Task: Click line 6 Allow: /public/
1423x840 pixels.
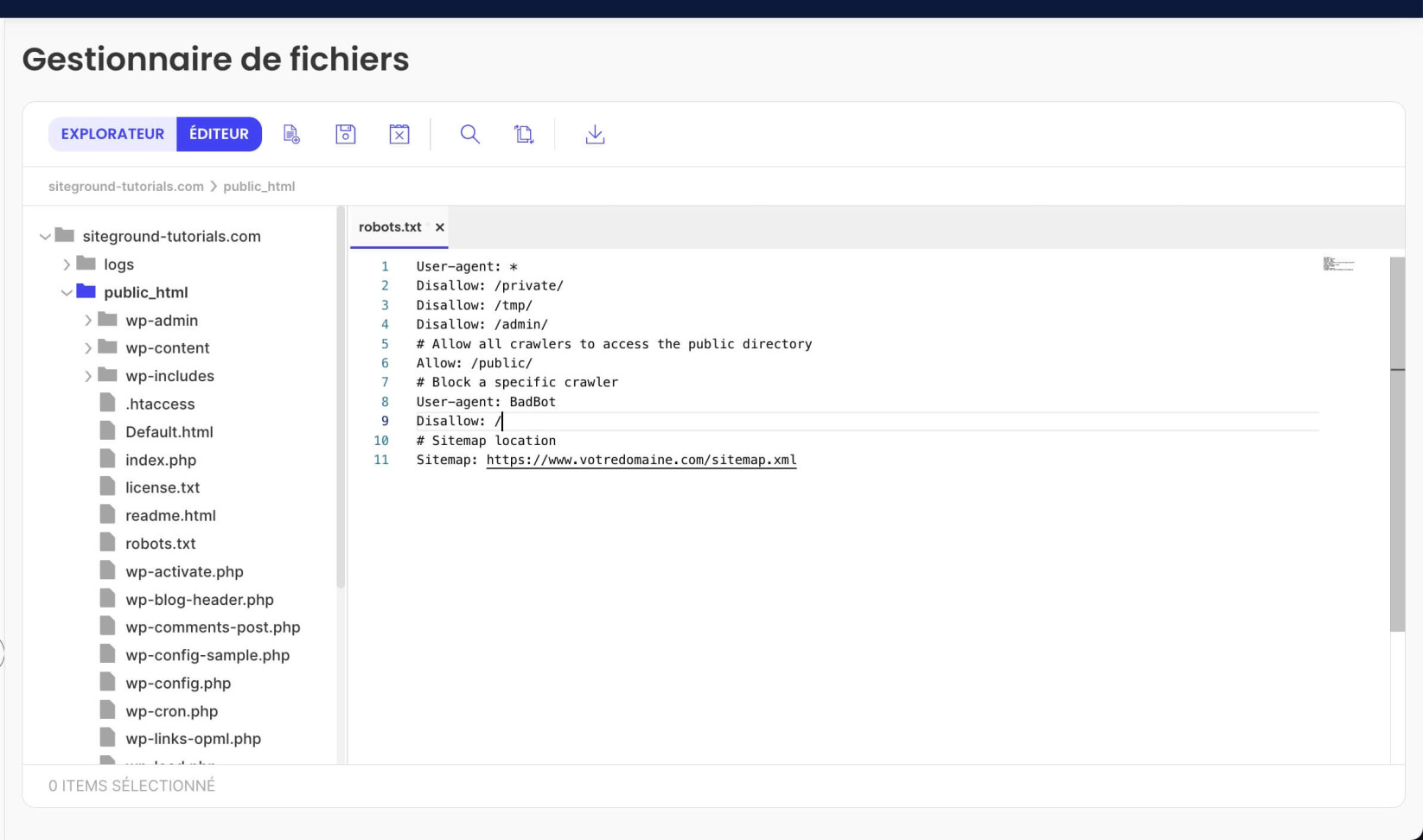Action: coord(474,364)
